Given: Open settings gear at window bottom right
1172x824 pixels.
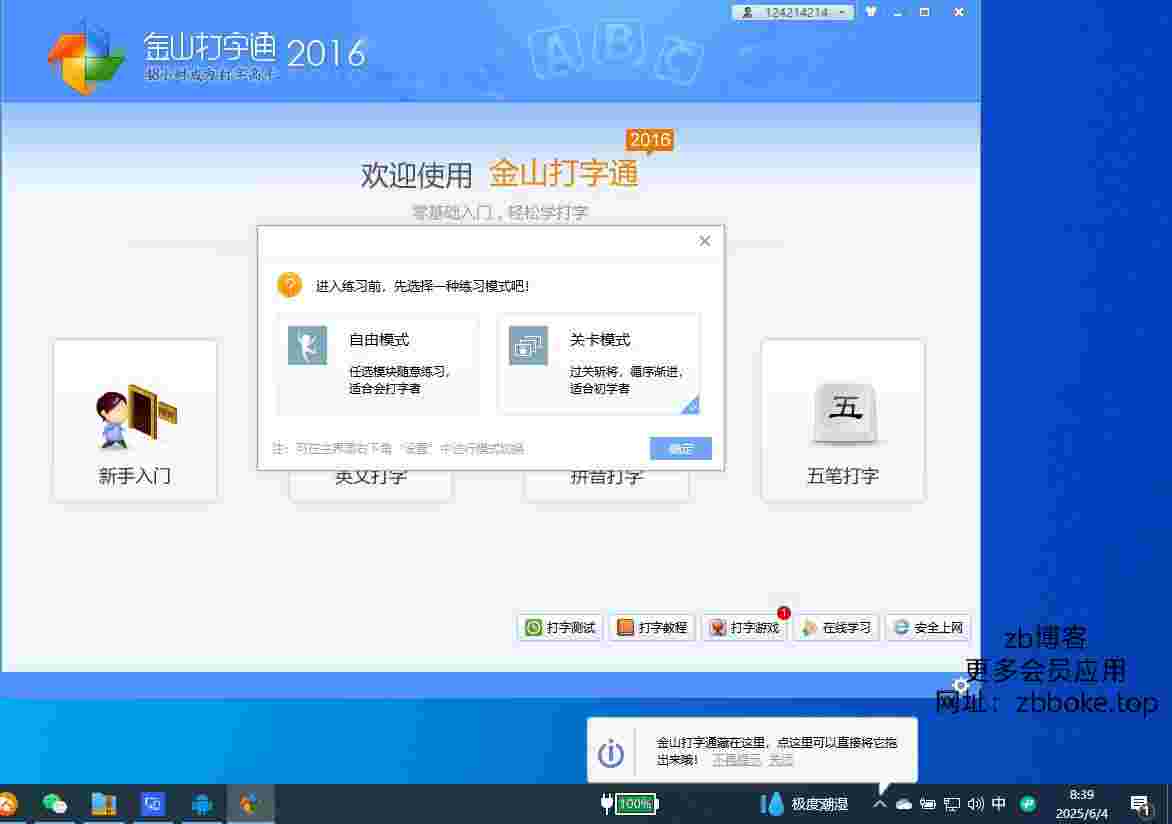Looking at the screenshot, I should [x=960, y=685].
